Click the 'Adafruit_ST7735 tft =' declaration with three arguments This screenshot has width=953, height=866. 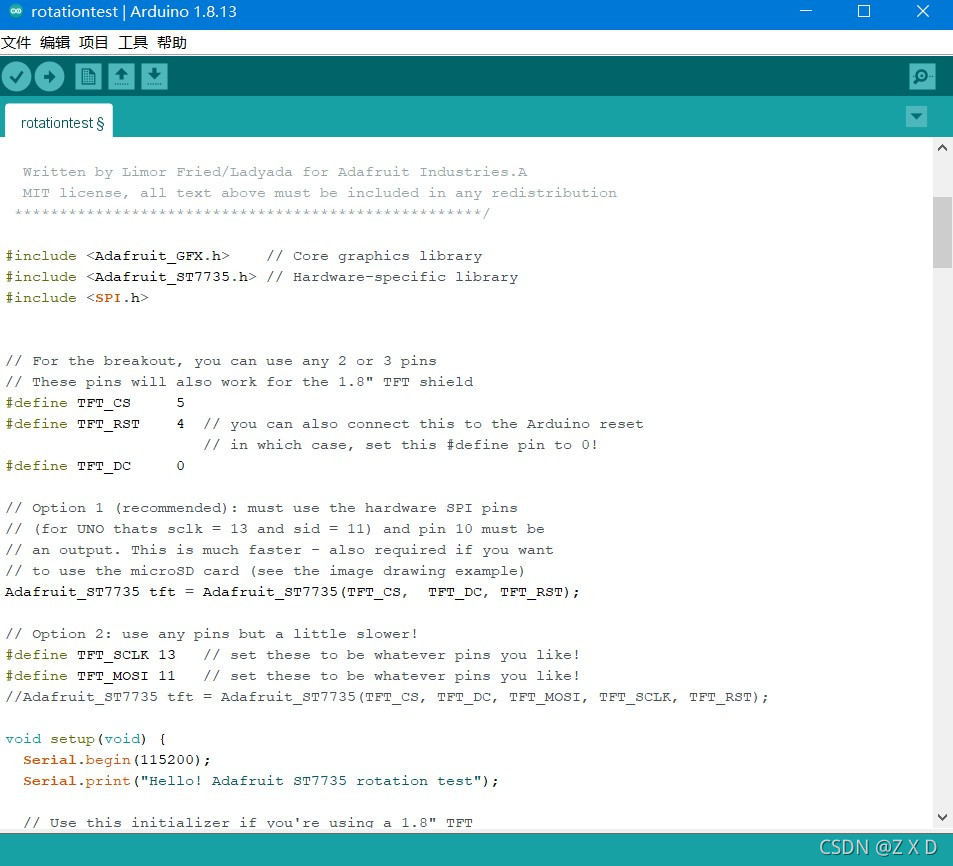coord(292,592)
